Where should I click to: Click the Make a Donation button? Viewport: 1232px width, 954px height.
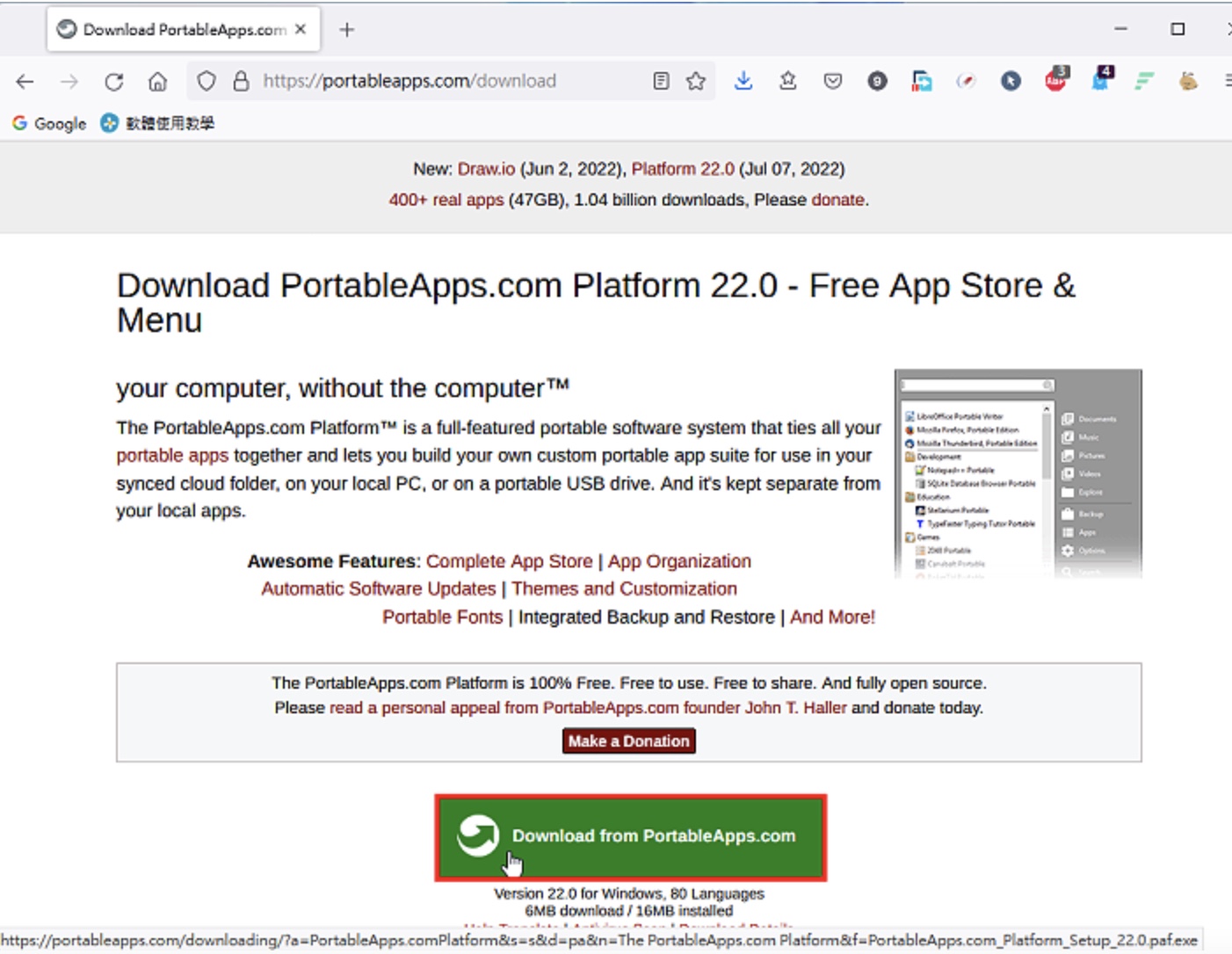(x=629, y=741)
